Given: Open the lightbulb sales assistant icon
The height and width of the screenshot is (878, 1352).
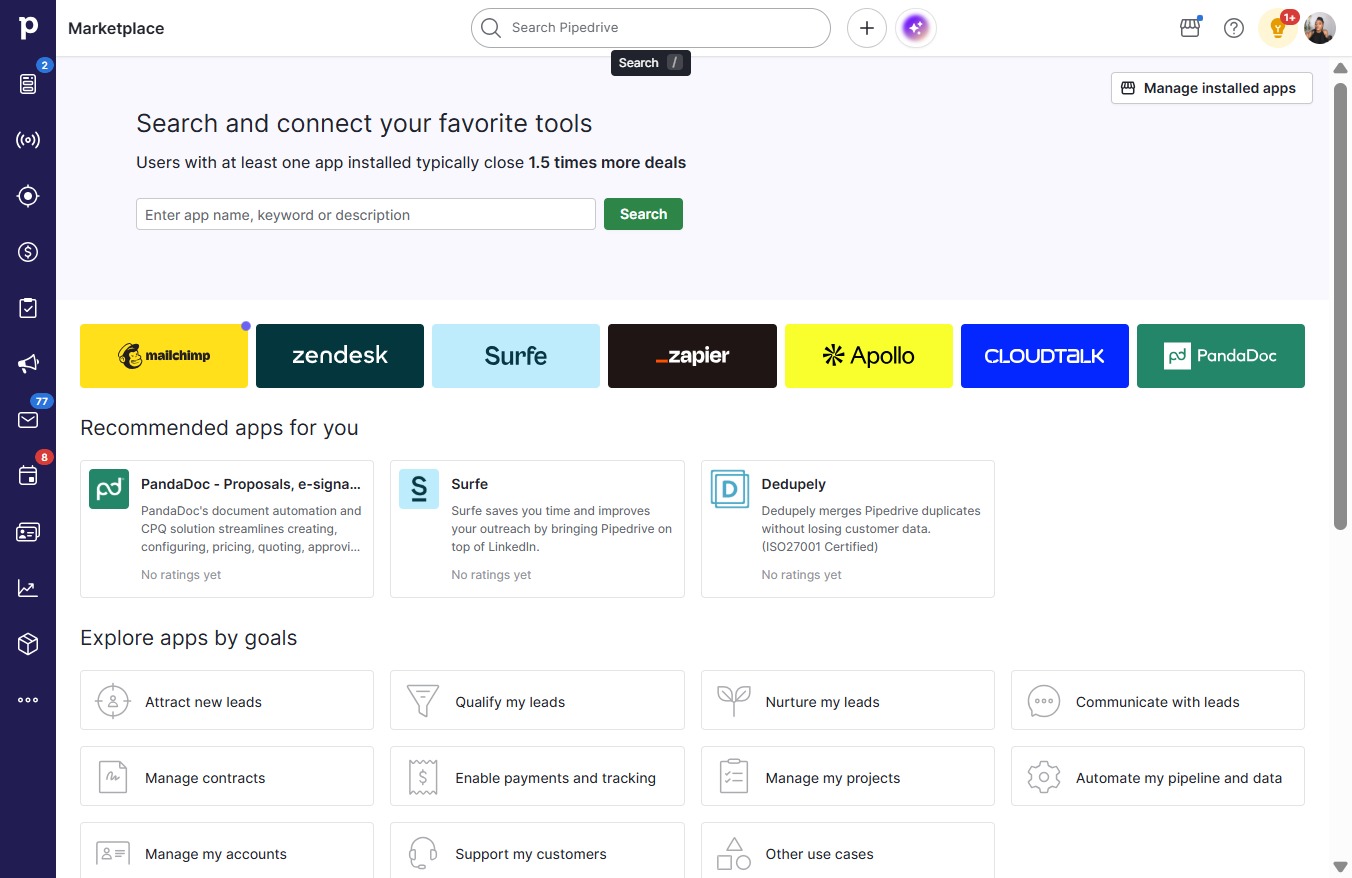Looking at the screenshot, I should [1277, 28].
